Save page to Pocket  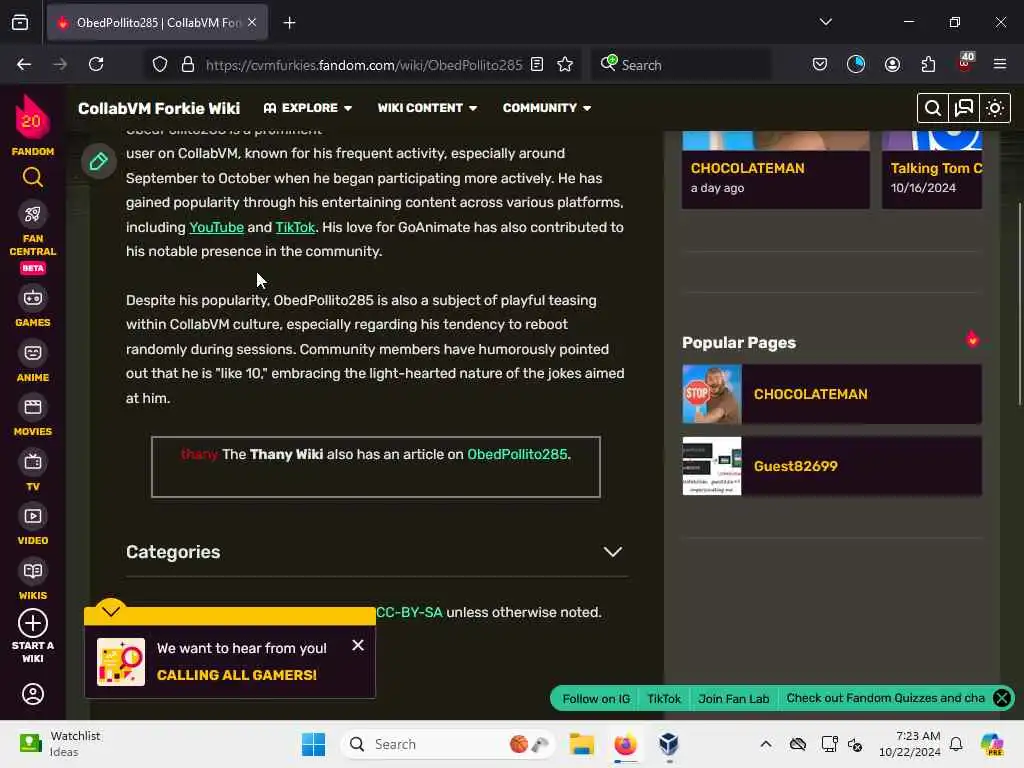tap(820, 64)
